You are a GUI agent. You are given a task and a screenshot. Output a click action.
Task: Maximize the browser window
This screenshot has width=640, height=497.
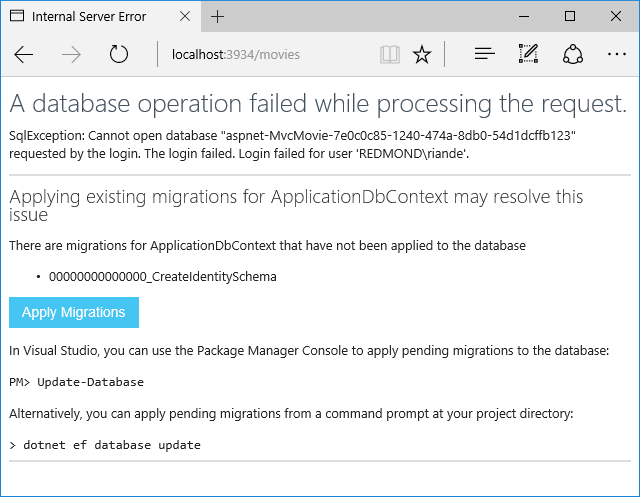[x=569, y=17]
